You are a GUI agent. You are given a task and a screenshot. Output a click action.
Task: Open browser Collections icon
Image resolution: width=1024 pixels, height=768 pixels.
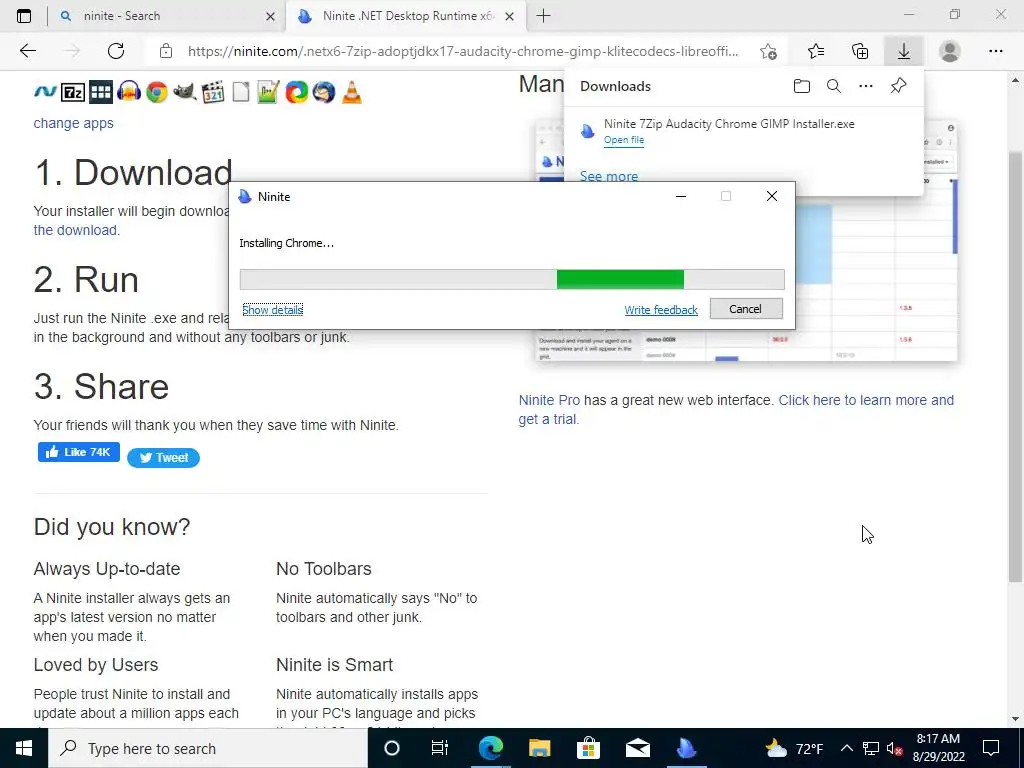[860, 51]
